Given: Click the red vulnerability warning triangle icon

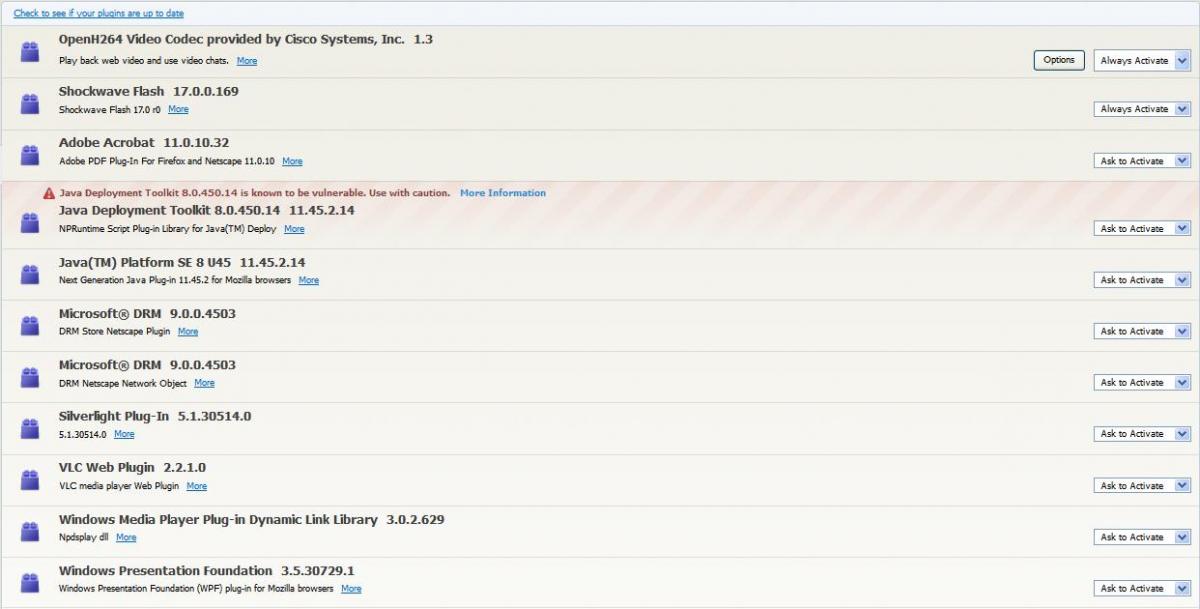Looking at the screenshot, I should click(48, 193).
